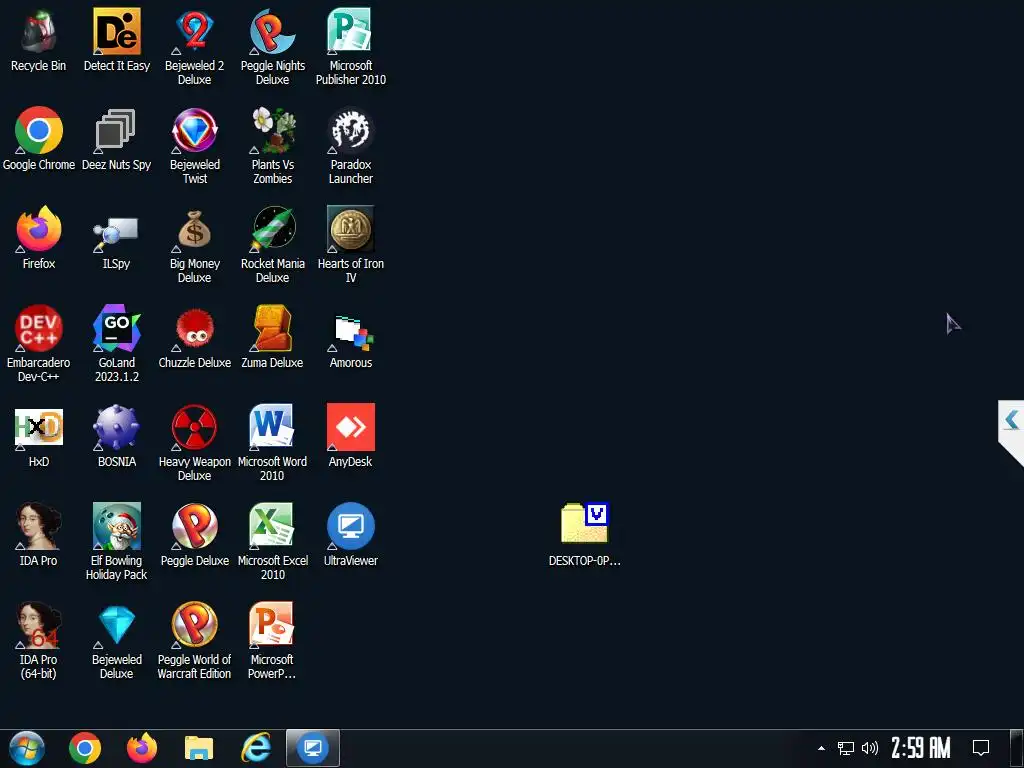Launch Internet Explorer from taskbar
The image size is (1024, 768).
click(256, 748)
